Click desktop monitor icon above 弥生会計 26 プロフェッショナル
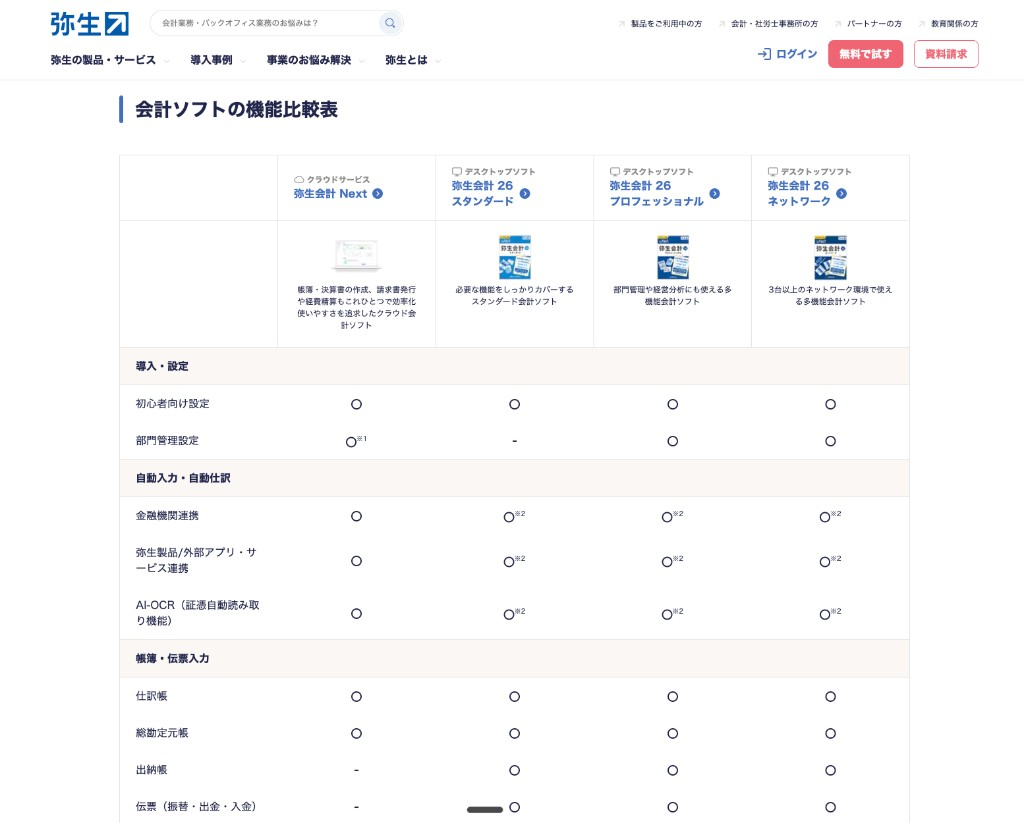1024x823 pixels. 615,172
